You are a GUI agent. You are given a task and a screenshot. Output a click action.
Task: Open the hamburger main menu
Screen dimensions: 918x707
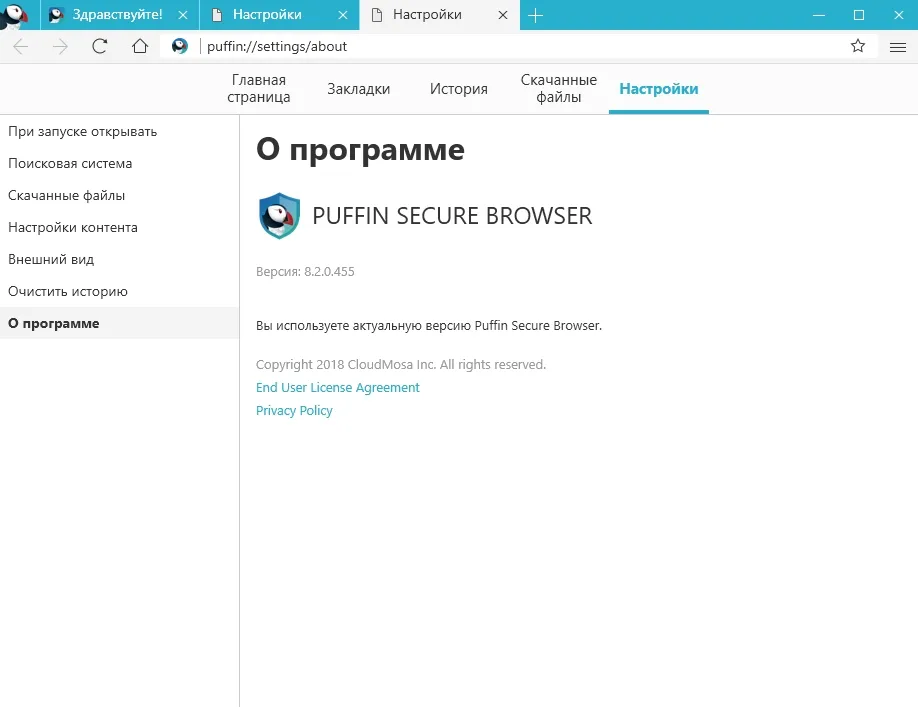click(x=898, y=47)
